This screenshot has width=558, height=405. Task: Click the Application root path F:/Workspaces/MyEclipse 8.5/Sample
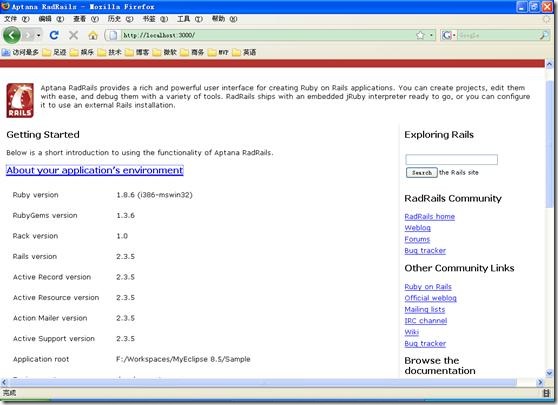point(183,359)
